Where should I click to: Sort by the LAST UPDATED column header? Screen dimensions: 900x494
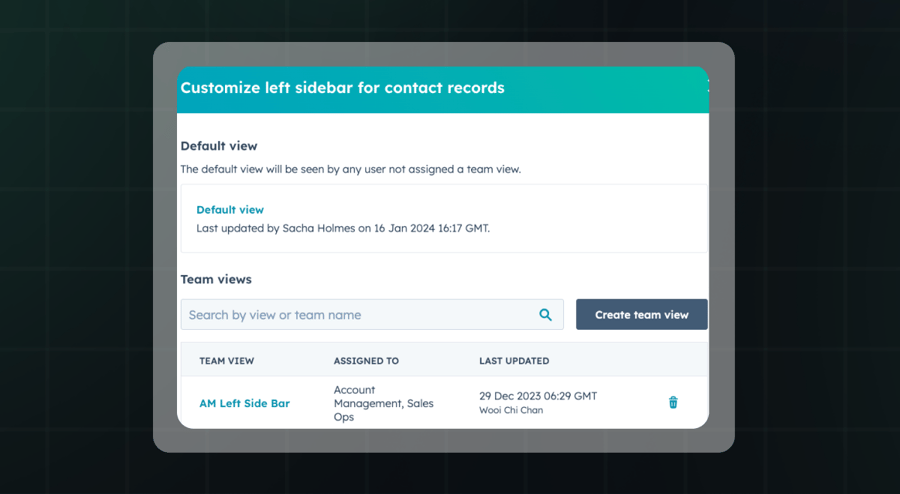[x=514, y=361]
